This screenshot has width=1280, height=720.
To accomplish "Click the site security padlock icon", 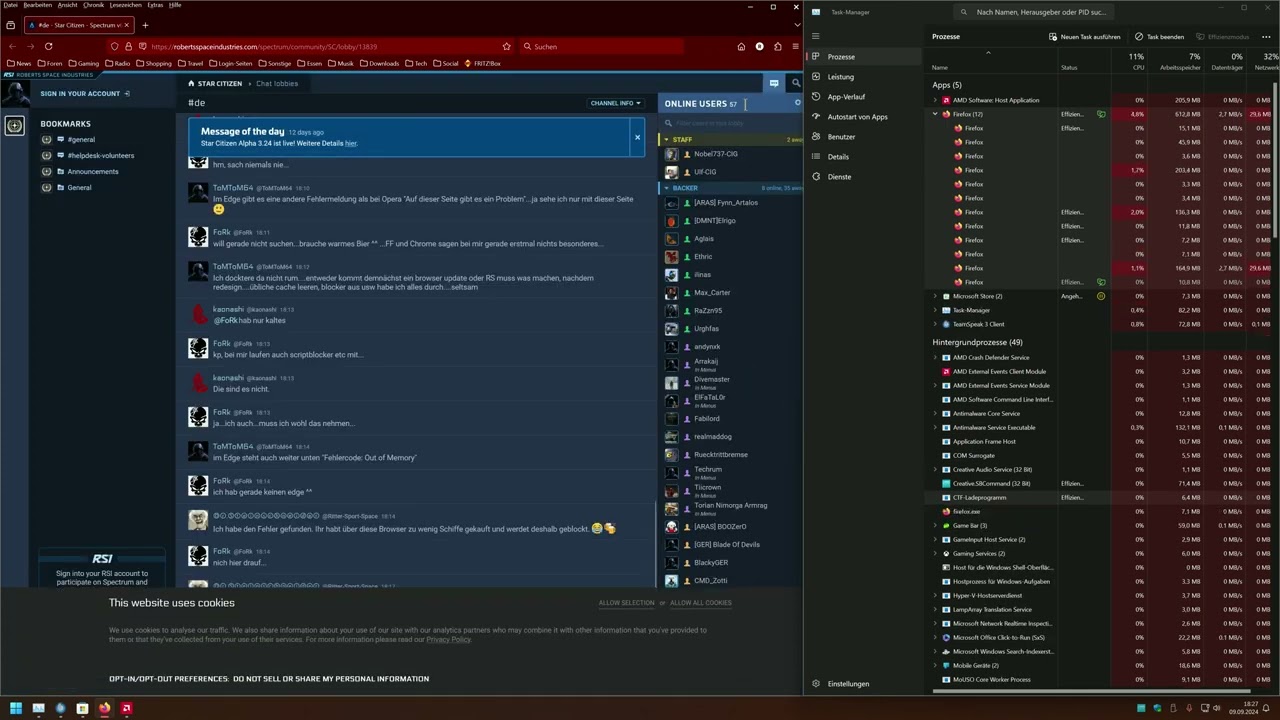I will 128,46.
